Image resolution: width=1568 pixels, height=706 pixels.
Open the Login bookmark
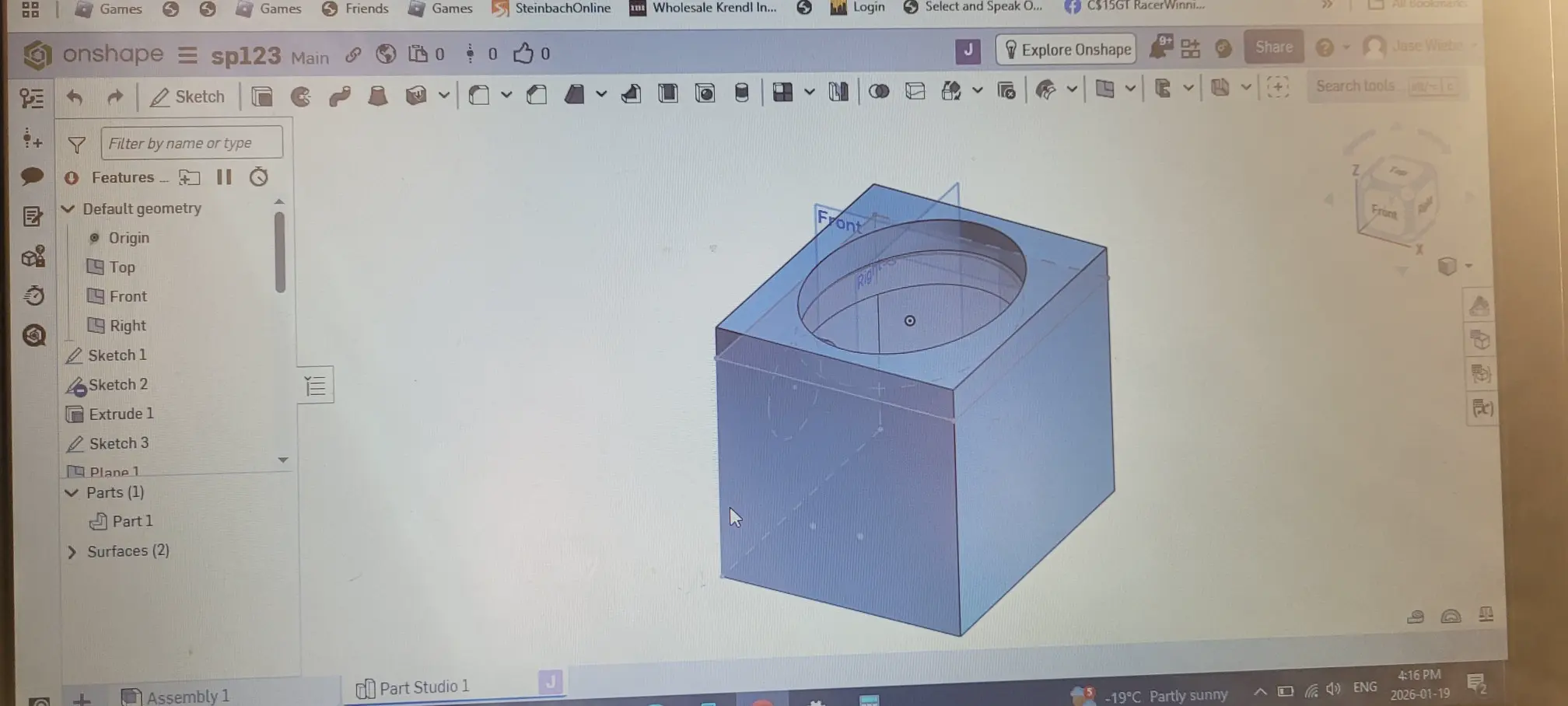pos(857,7)
